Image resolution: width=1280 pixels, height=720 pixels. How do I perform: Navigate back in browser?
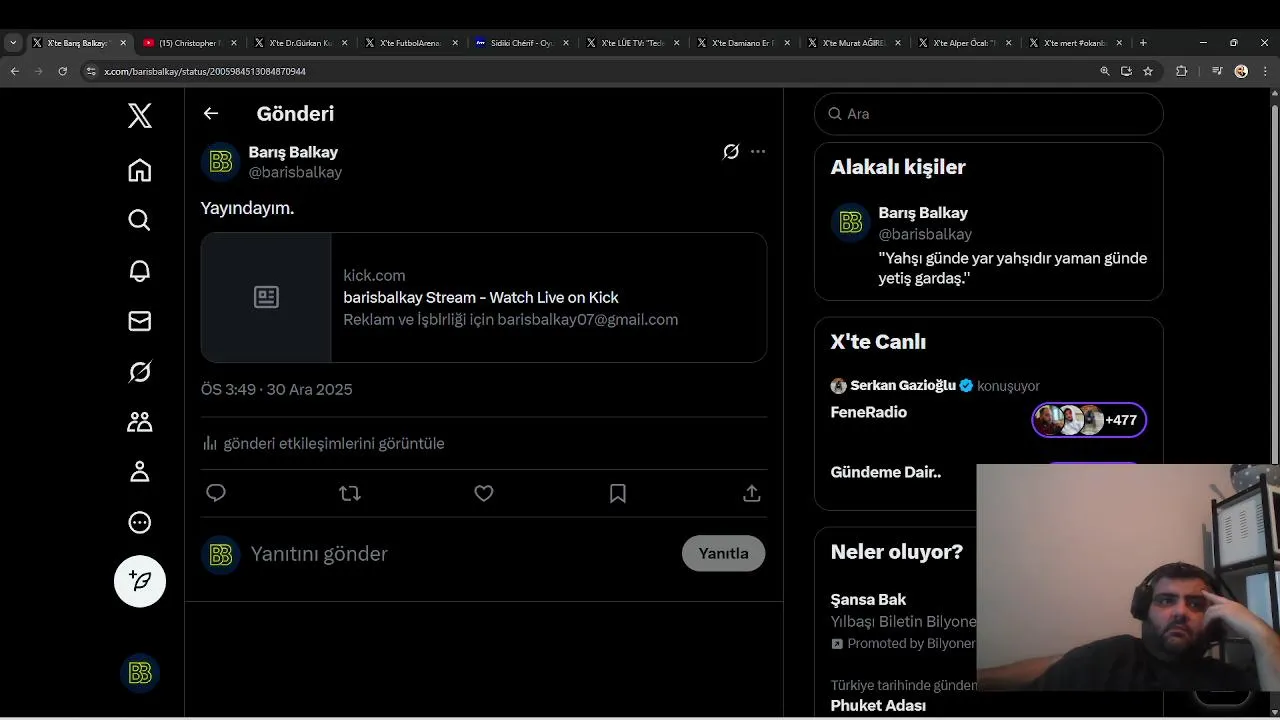click(x=14, y=71)
